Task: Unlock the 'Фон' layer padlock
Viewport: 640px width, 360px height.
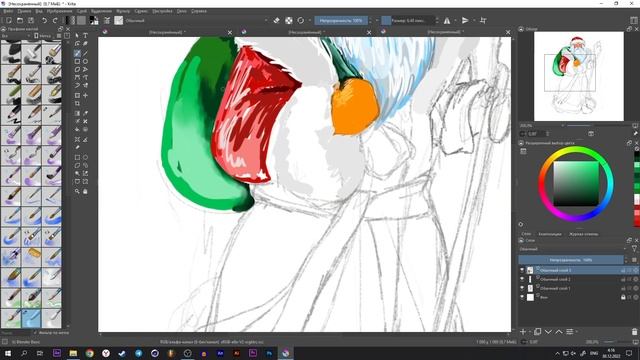Action: (x=623, y=297)
